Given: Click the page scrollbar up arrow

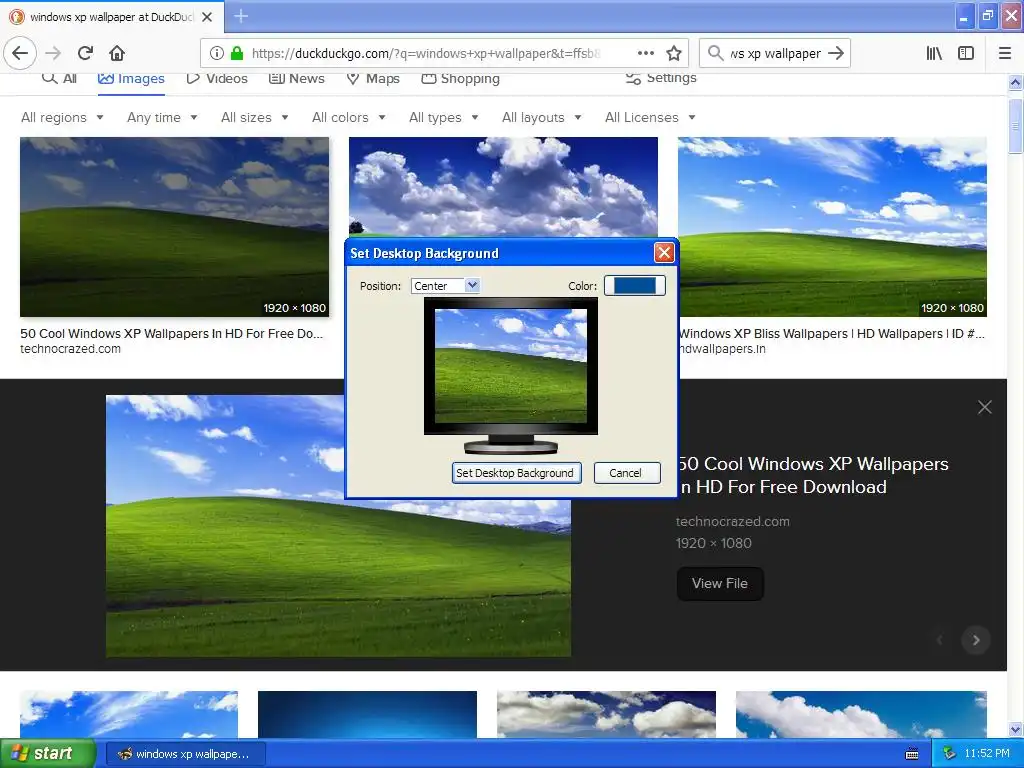Looking at the screenshot, I should click(x=1015, y=82).
